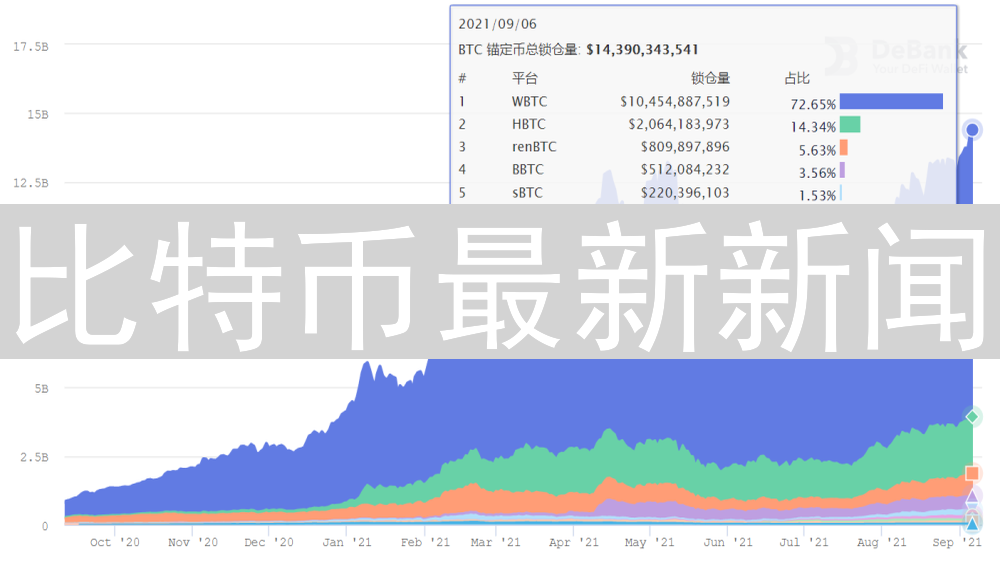Click the blue circle marker at chart peak
This screenshot has height=562, width=1000.
click(972, 130)
